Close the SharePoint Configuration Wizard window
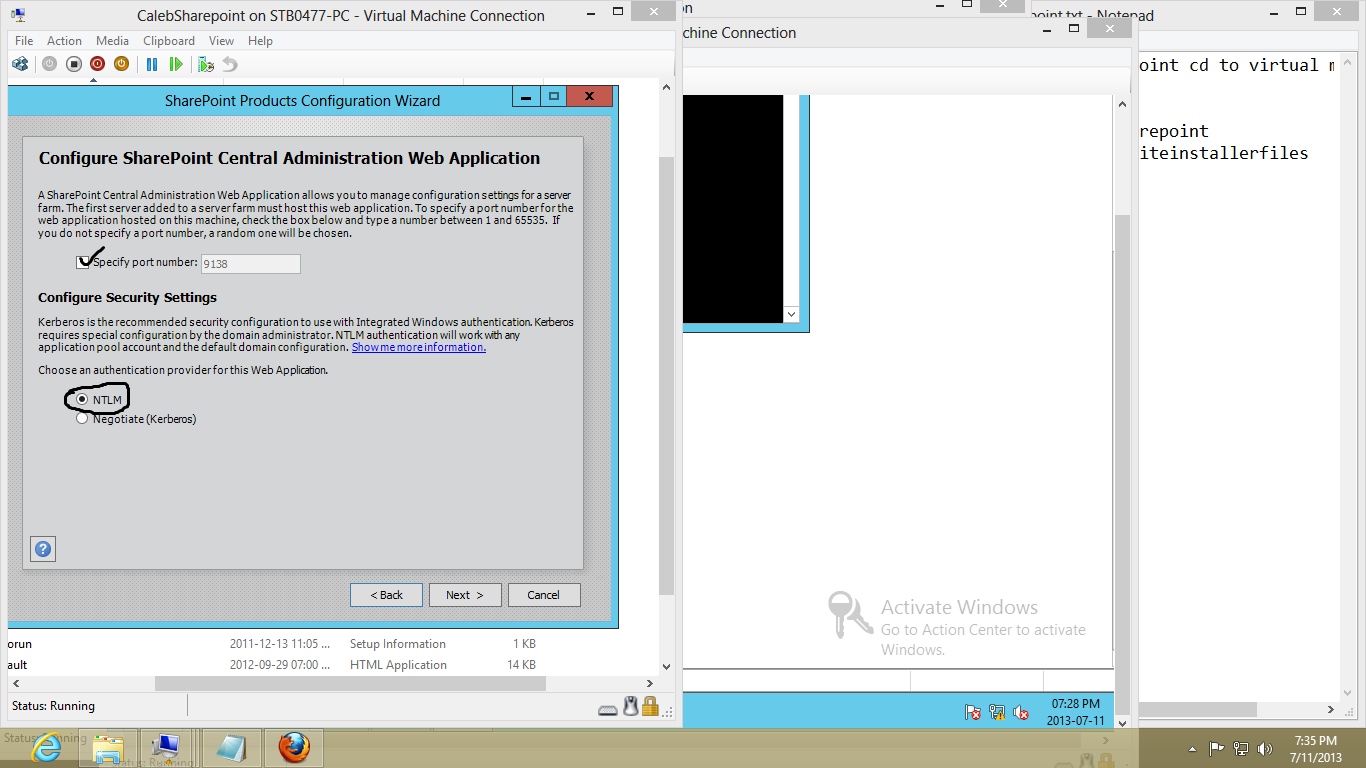Screen dimensions: 1366x768 tap(589, 96)
